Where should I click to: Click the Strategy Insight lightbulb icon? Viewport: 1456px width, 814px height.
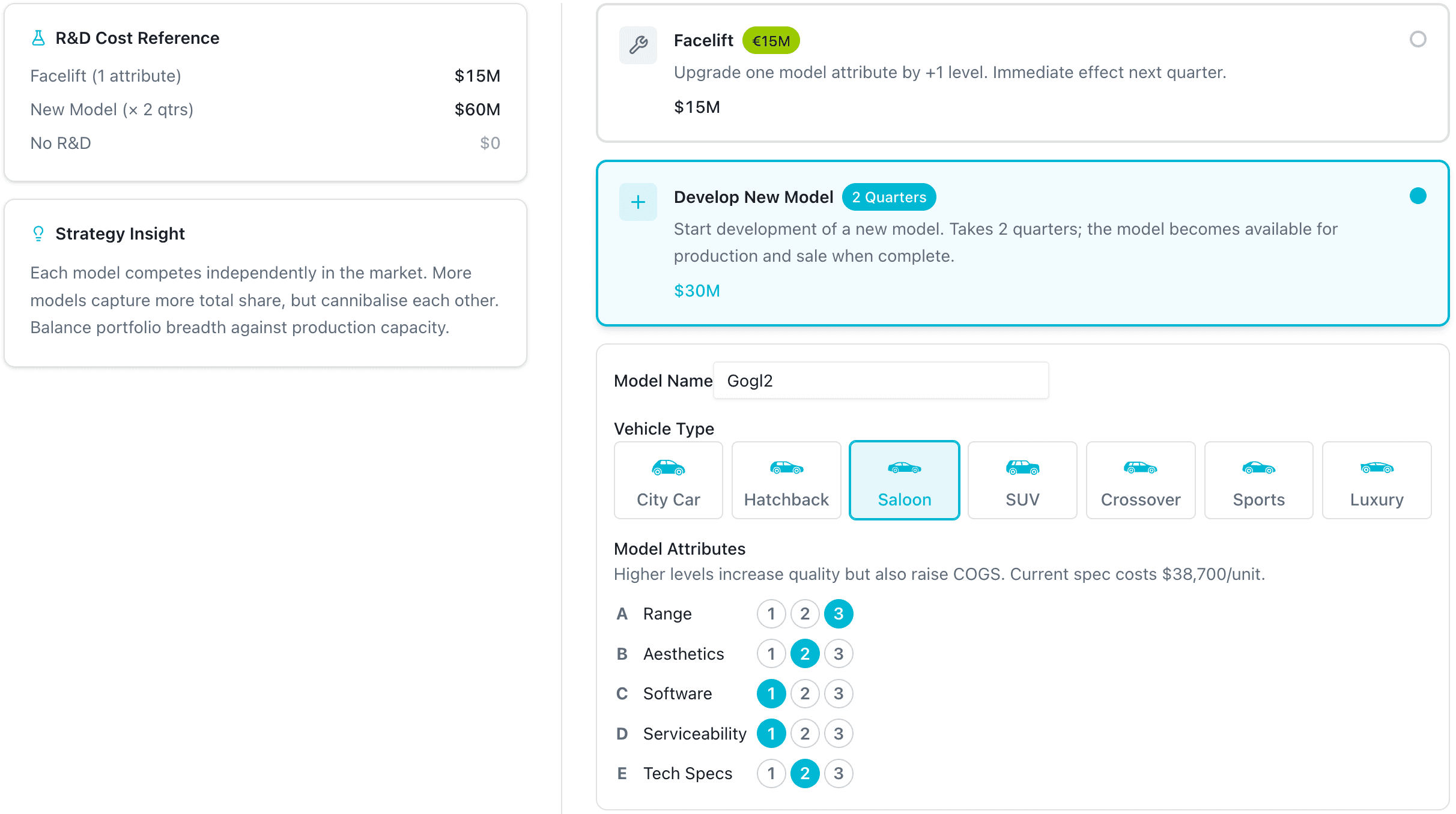coord(38,233)
